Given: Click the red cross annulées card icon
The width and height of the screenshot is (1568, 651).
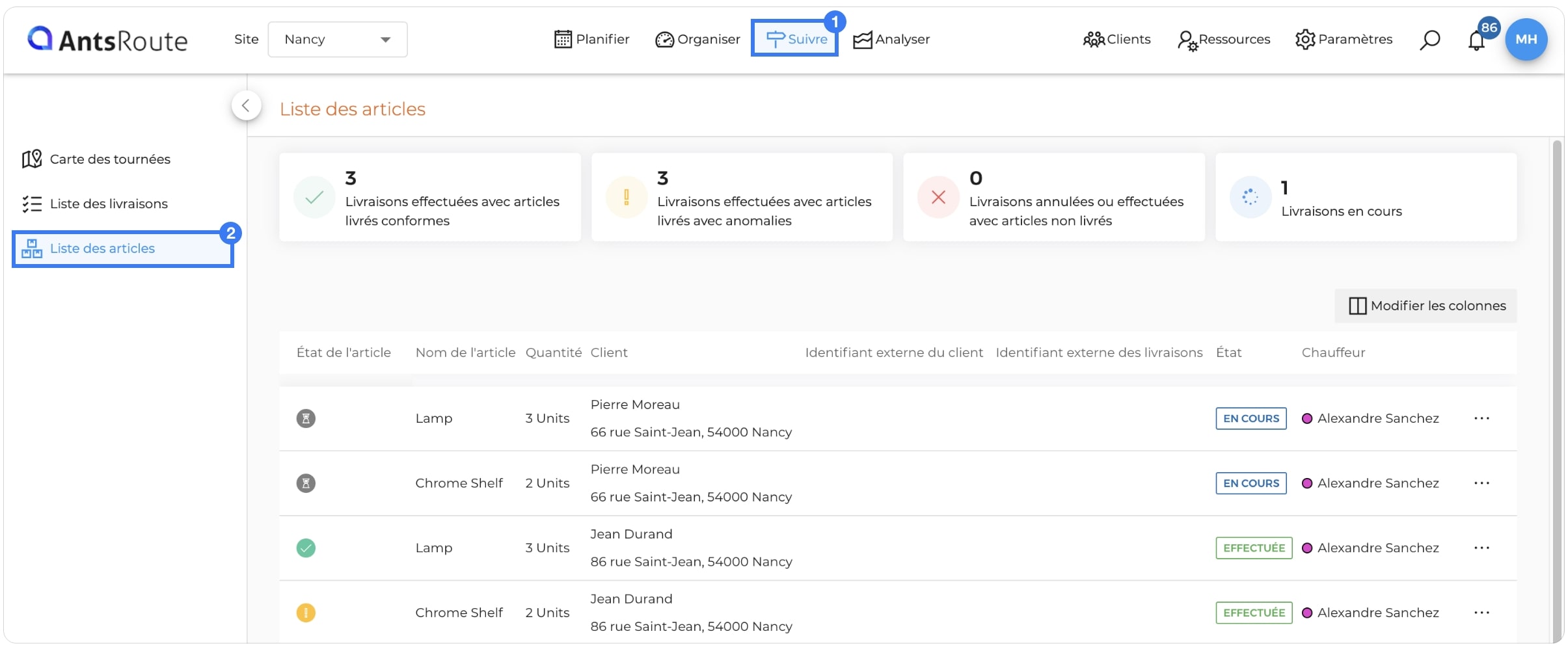Looking at the screenshot, I should [938, 197].
